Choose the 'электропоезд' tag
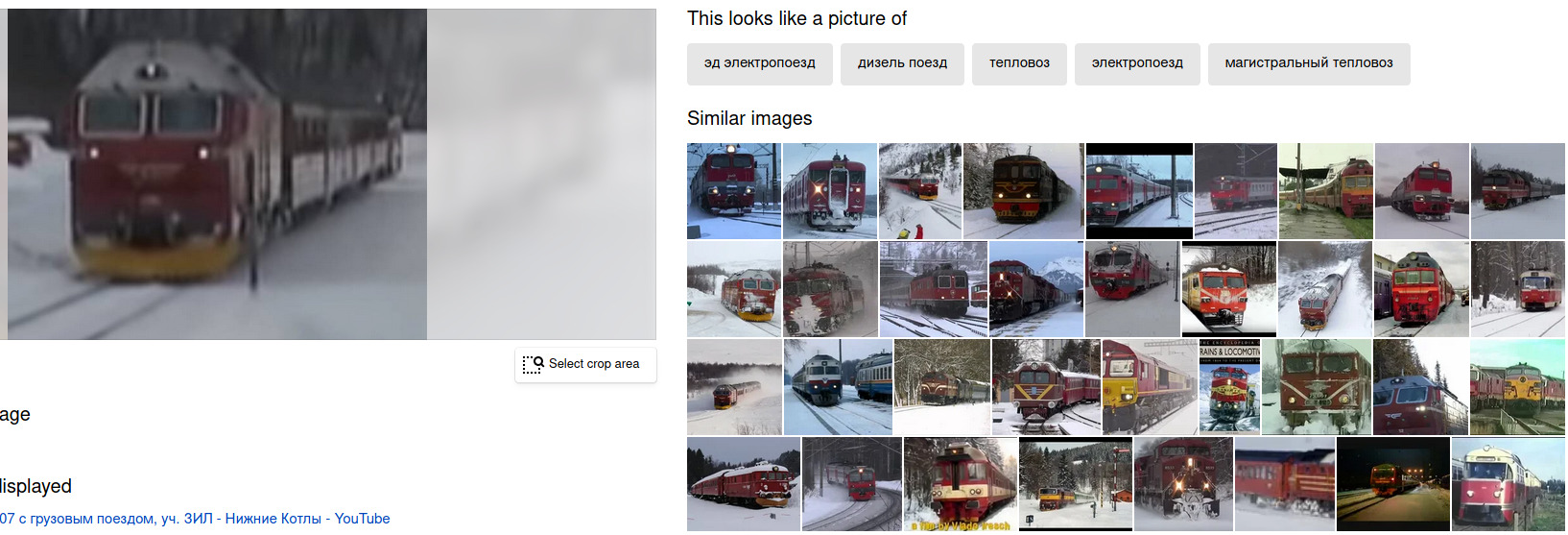Screen dimensions: 1568x535 click(x=1137, y=63)
